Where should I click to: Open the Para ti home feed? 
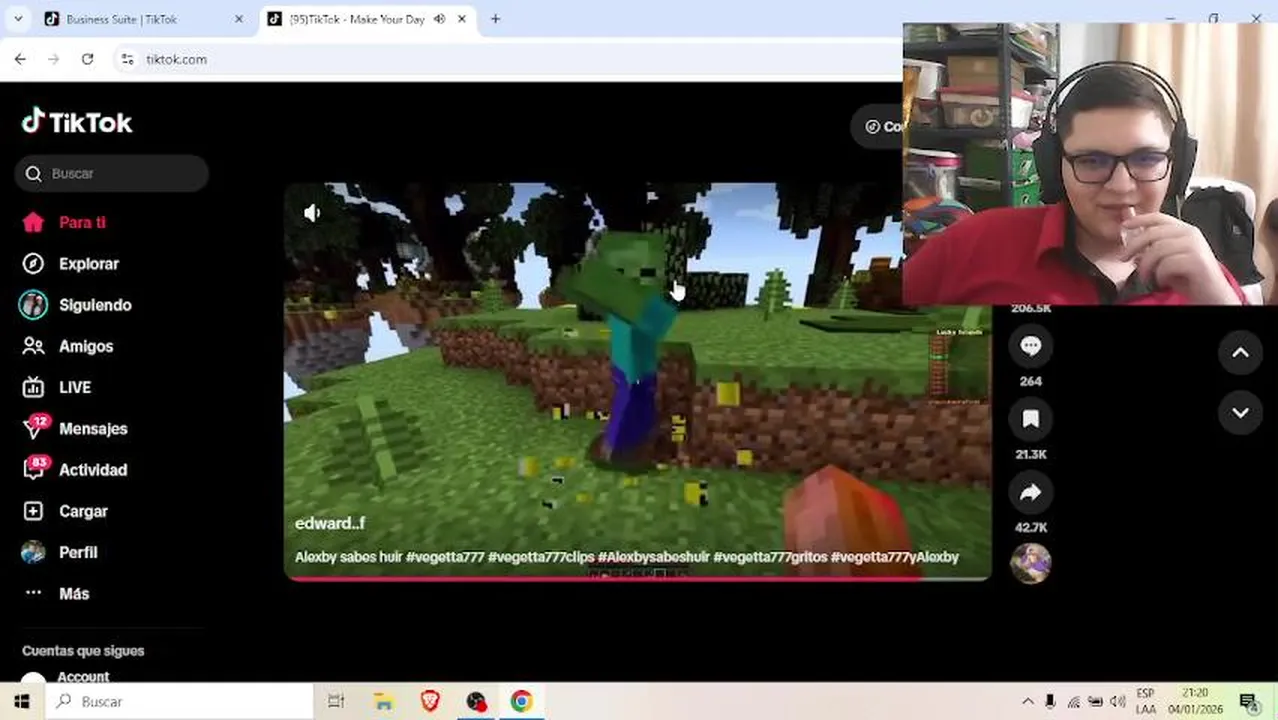[x=64, y=223]
